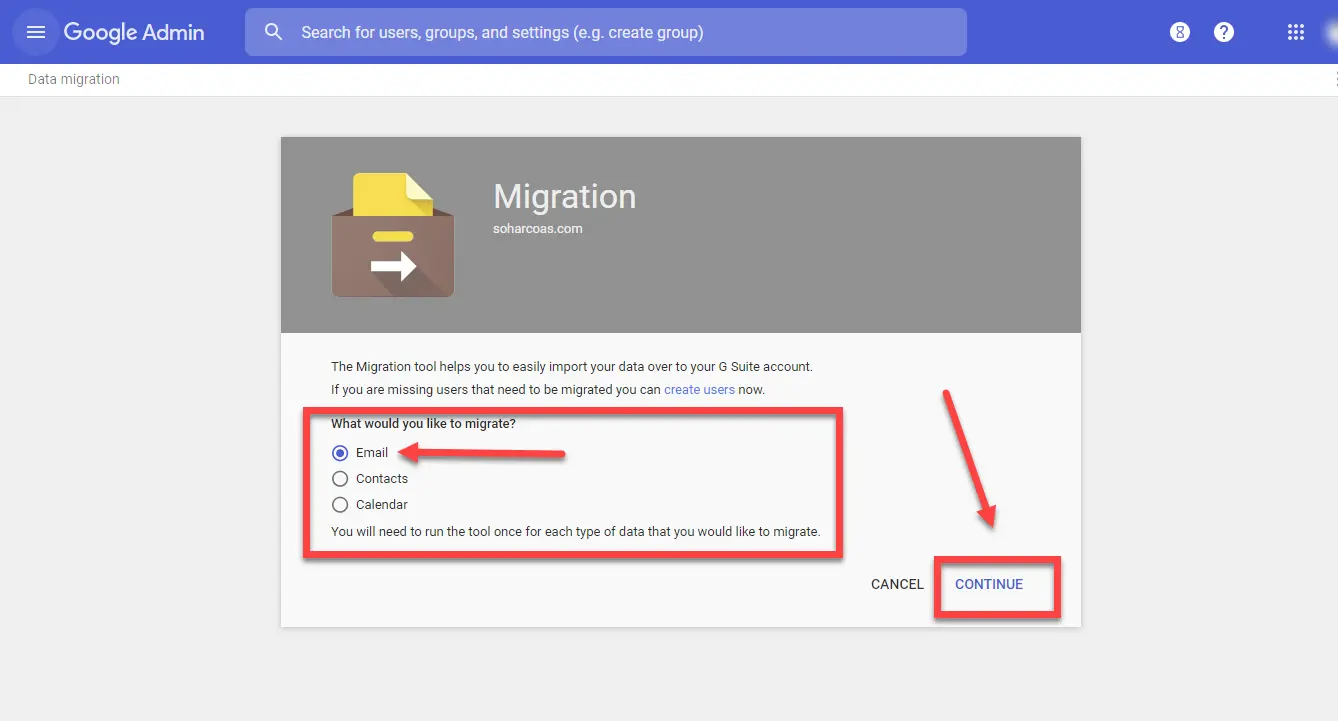Image resolution: width=1338 pixels, height=721 pixels.
Task: Select the Calendar radio button
Action: 340,505
